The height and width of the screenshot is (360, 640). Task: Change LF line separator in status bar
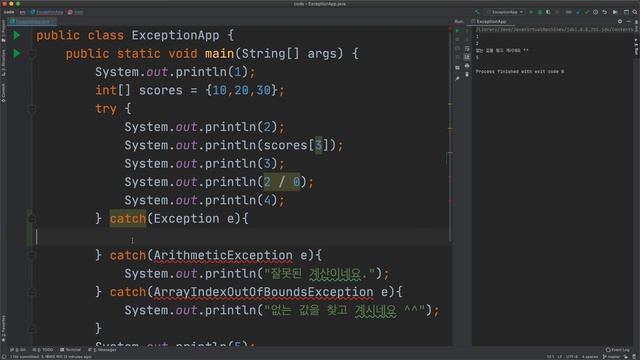coord(560,357)
